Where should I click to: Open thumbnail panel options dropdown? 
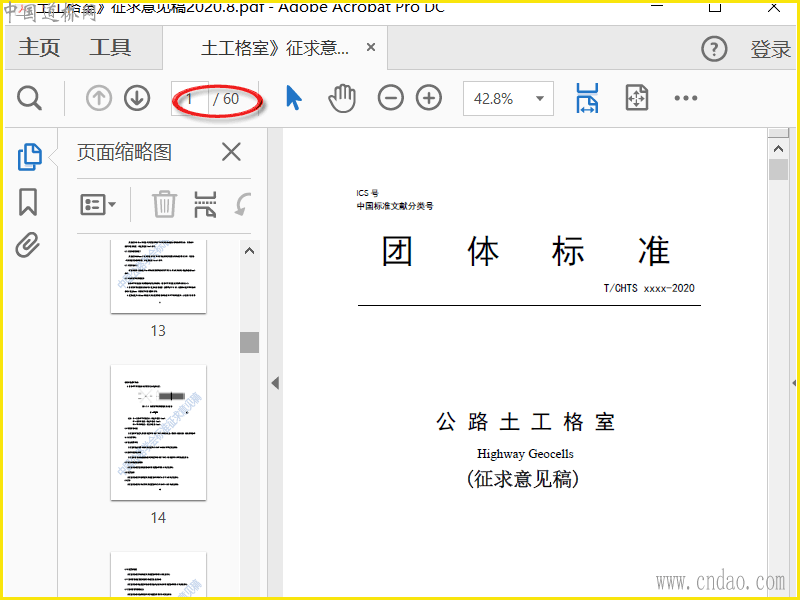[x=98, y=205]
